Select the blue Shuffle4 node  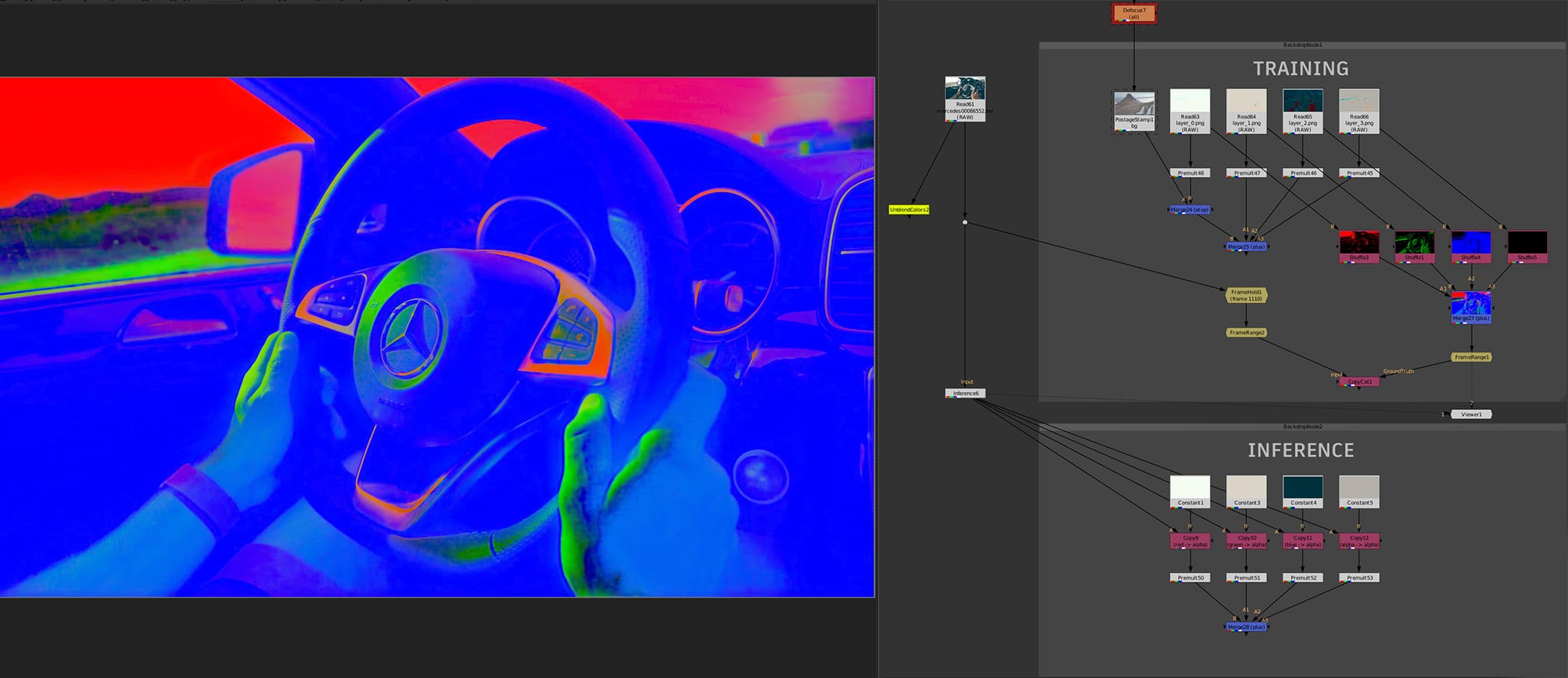[x=1471, y=247]
